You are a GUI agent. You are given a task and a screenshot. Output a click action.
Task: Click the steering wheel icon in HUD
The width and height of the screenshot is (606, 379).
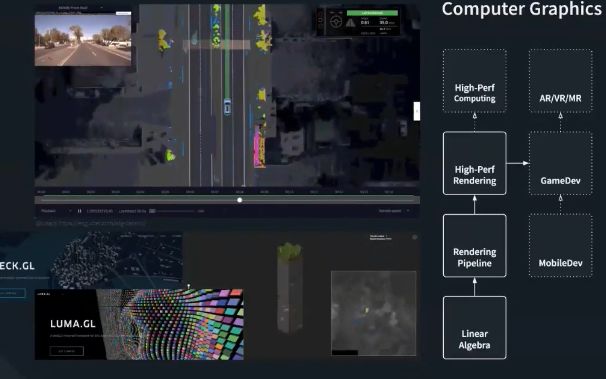tap(335, 22)
